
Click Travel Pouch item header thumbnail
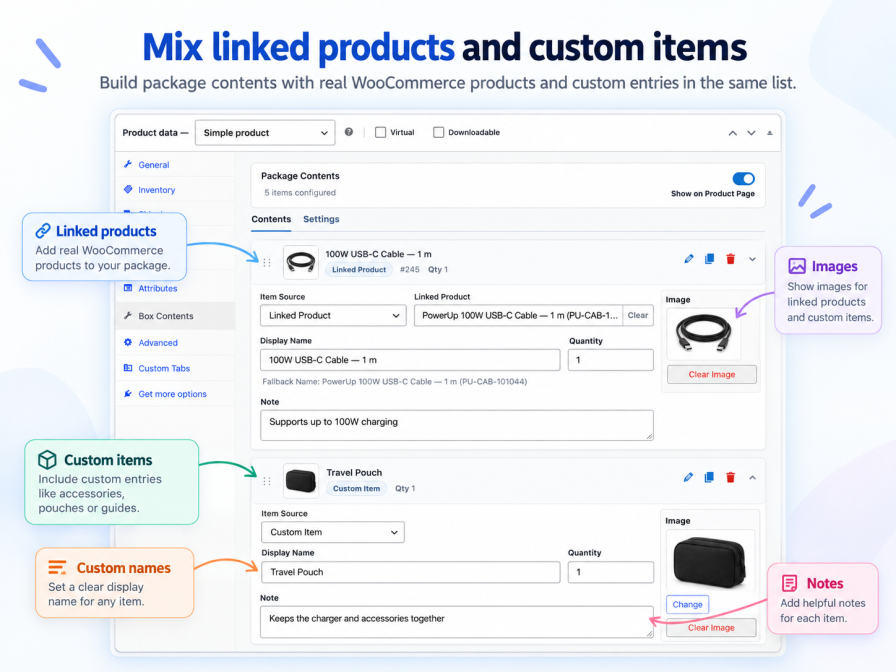(x=301, y=481)
